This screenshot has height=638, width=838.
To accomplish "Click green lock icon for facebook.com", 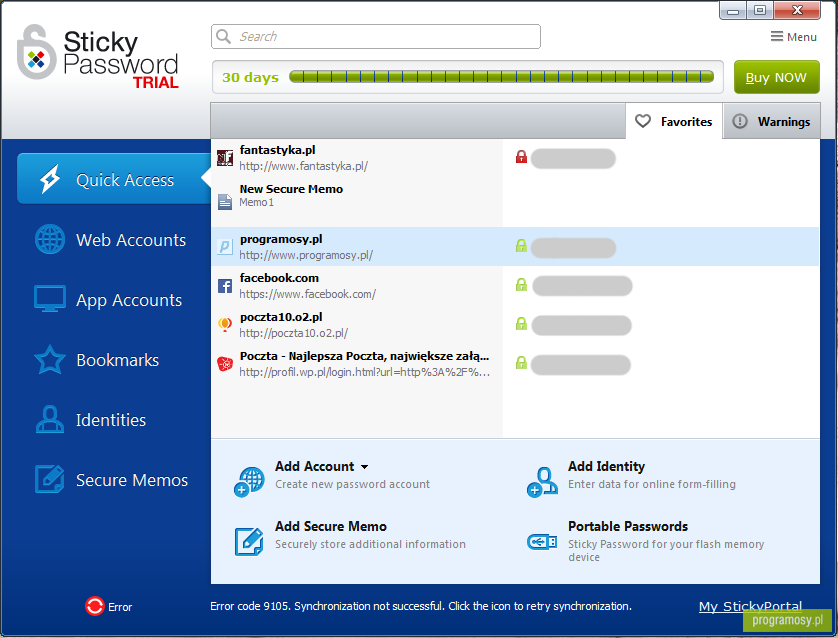I will pos(521,285).
